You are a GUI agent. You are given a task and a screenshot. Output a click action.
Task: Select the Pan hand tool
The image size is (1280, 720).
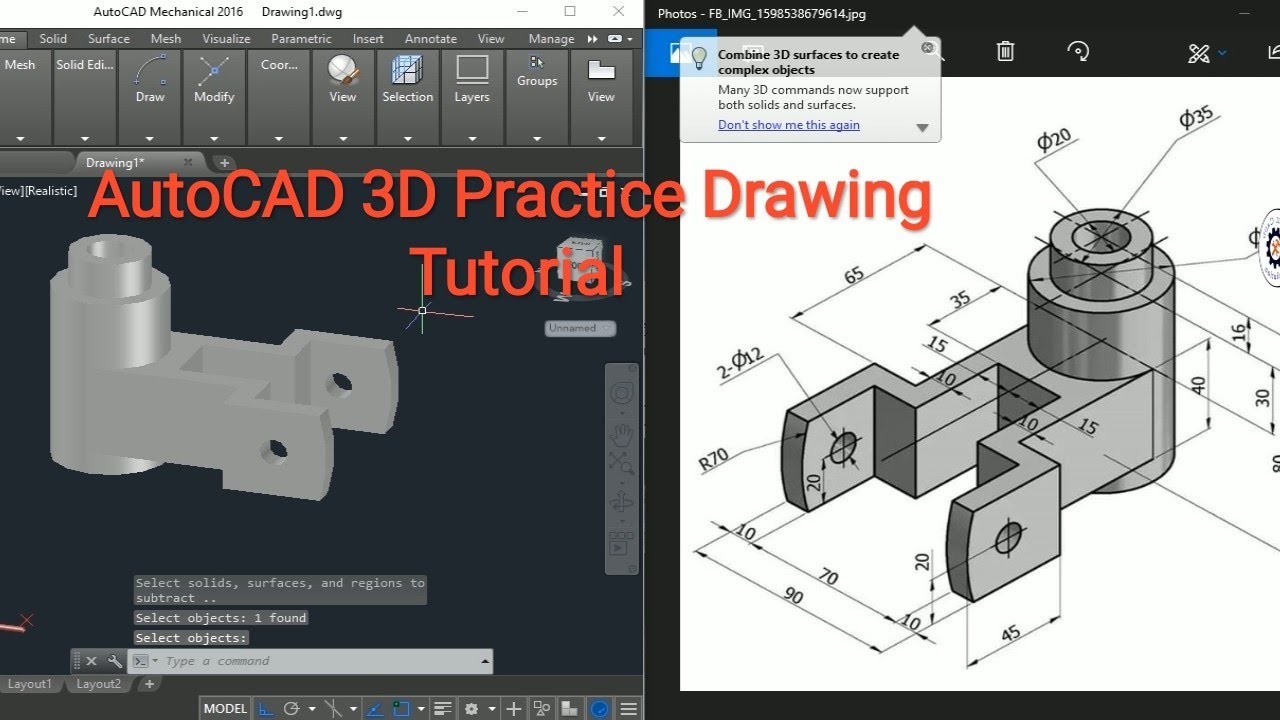coord(621,433)
